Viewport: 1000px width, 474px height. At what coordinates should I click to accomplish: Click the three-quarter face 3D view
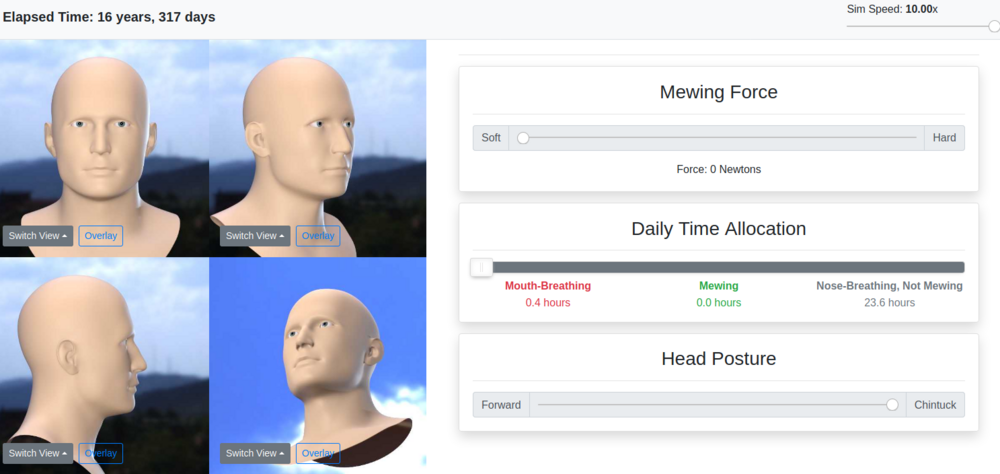(x=318, y=148)
